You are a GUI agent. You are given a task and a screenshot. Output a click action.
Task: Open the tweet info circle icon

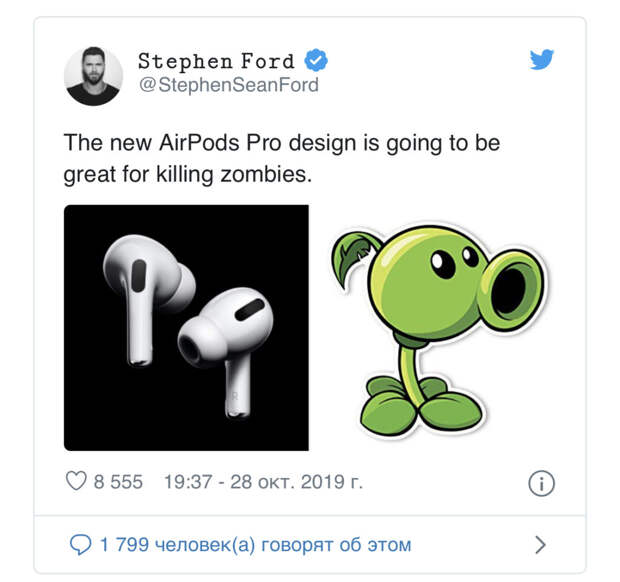tap(541, 483)
